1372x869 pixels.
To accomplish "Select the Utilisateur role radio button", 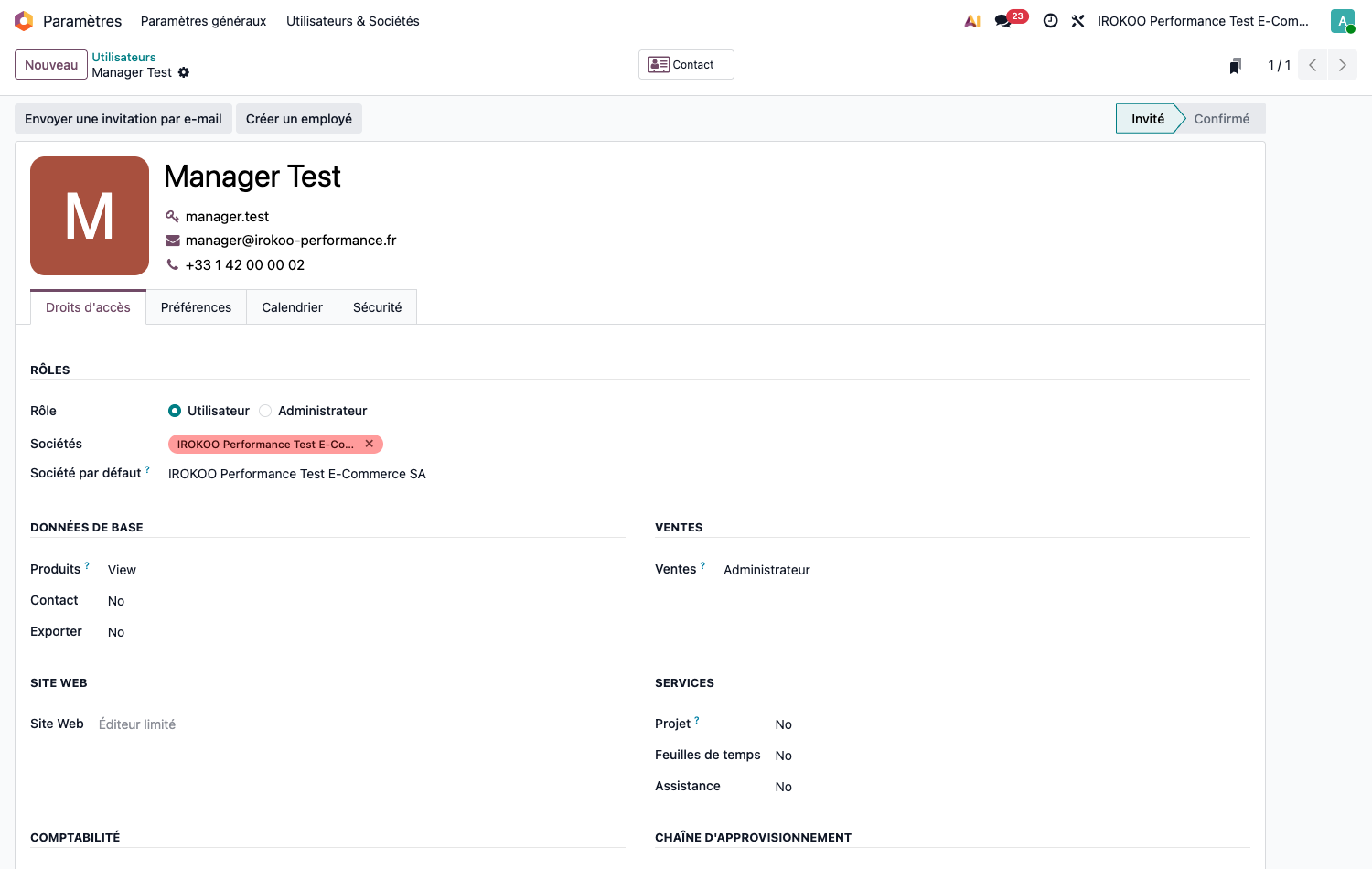I will 175,411.
